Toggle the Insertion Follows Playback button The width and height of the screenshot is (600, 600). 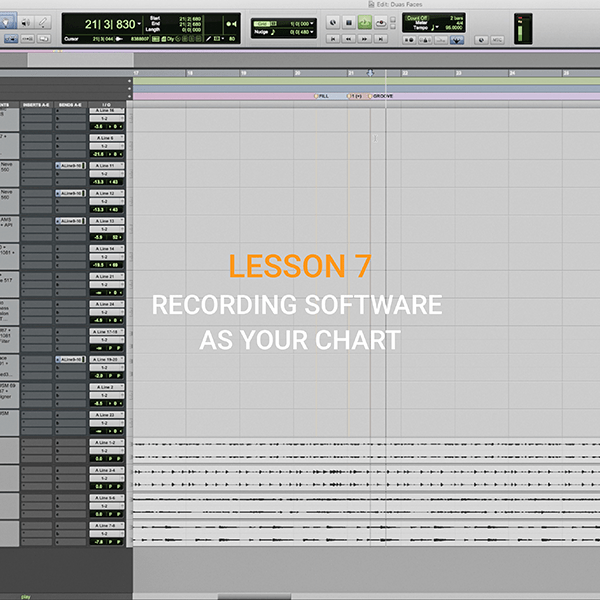point(44,39)
